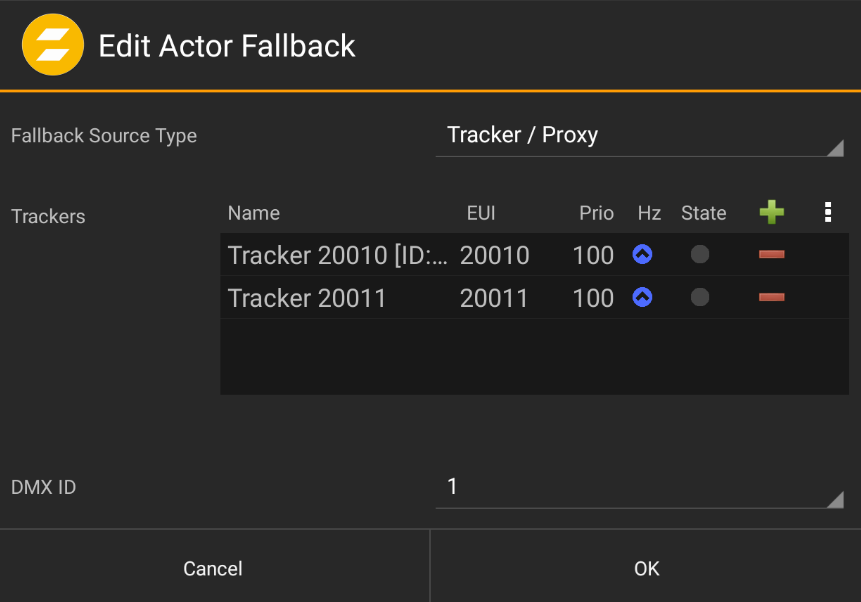Remove Tracker 20010 with the red minus icon
861x602 pixels.
pos(771,255)
